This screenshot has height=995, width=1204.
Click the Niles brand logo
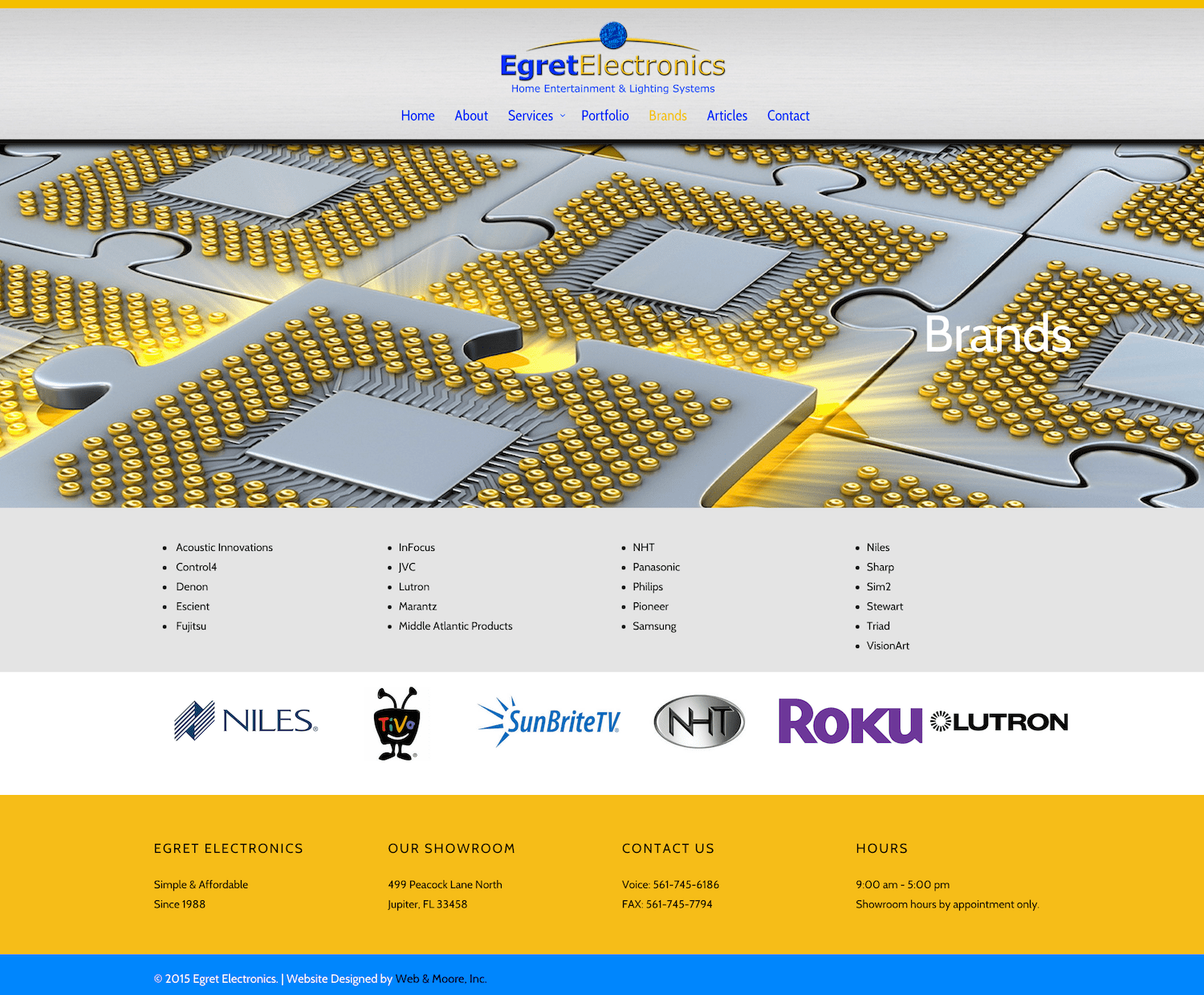click(246, 720)
